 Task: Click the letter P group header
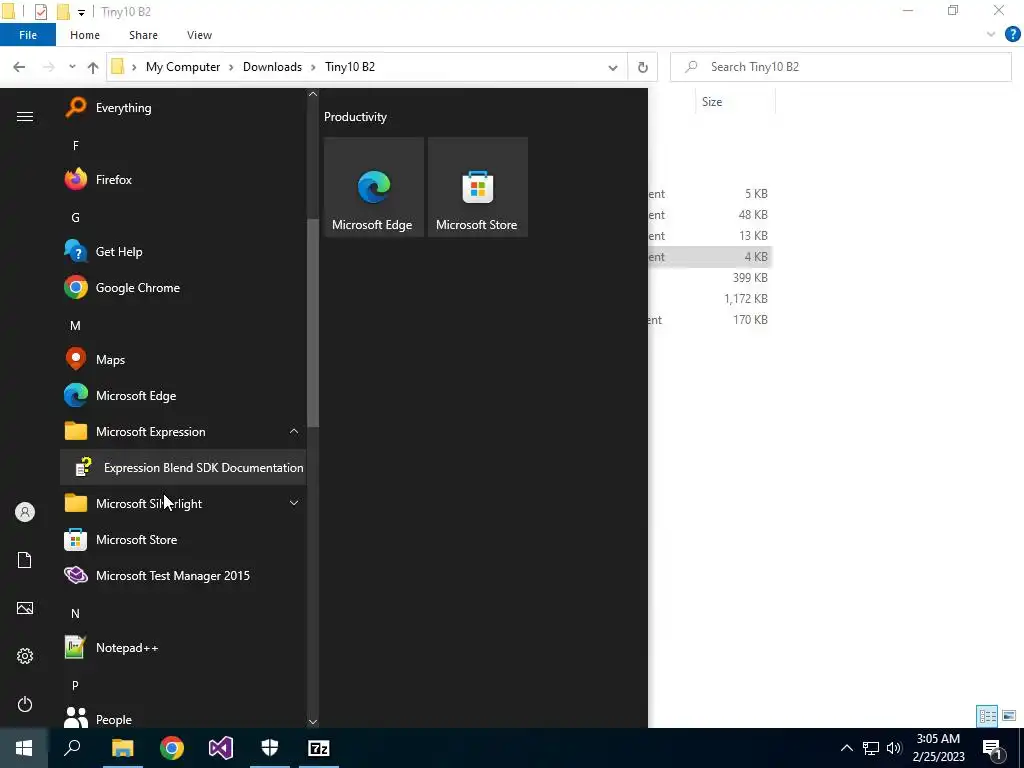(76, 685)
